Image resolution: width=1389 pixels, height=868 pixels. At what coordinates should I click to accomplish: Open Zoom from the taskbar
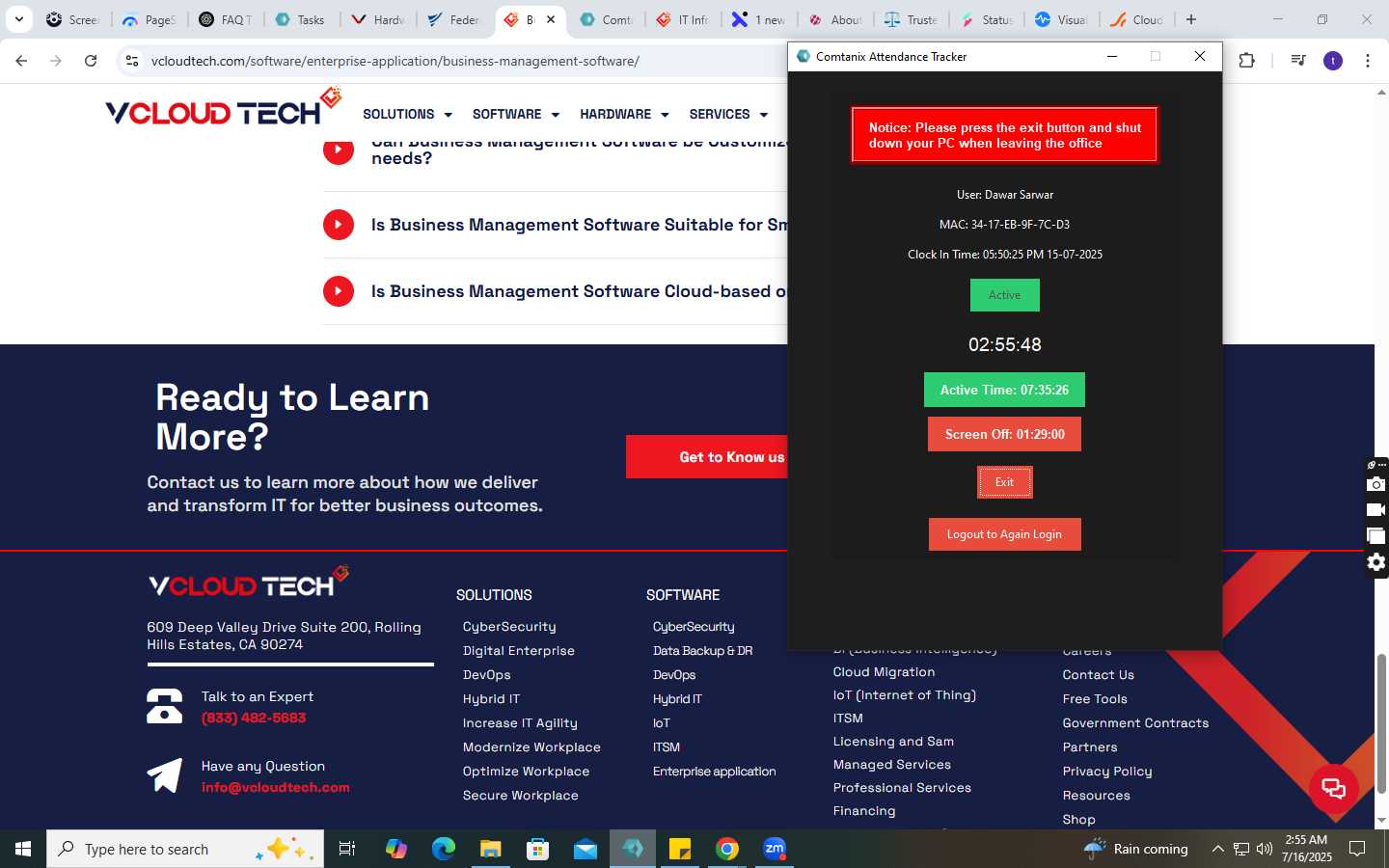(775, 849)
